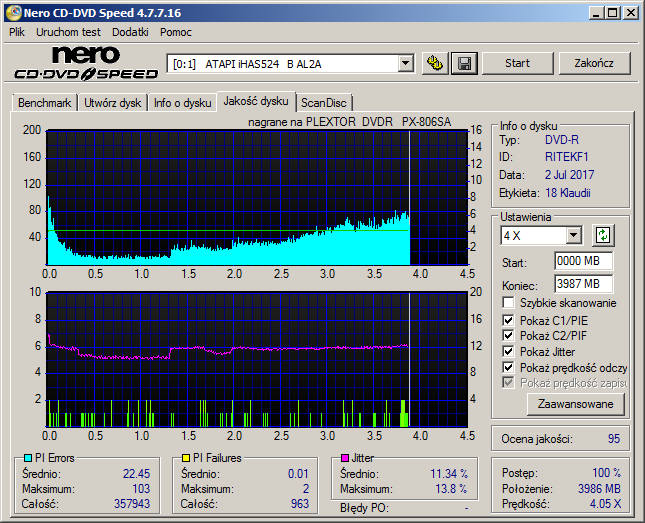Image resolution: width=645 pixels, height=523 pixels.
Task: Maximize the Nero CD-DVD Speed window
Action: click(613, 13)
